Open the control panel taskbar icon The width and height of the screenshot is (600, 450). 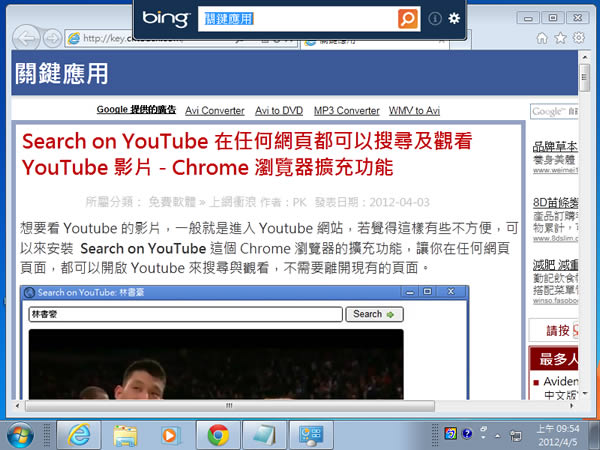(311, 435)
